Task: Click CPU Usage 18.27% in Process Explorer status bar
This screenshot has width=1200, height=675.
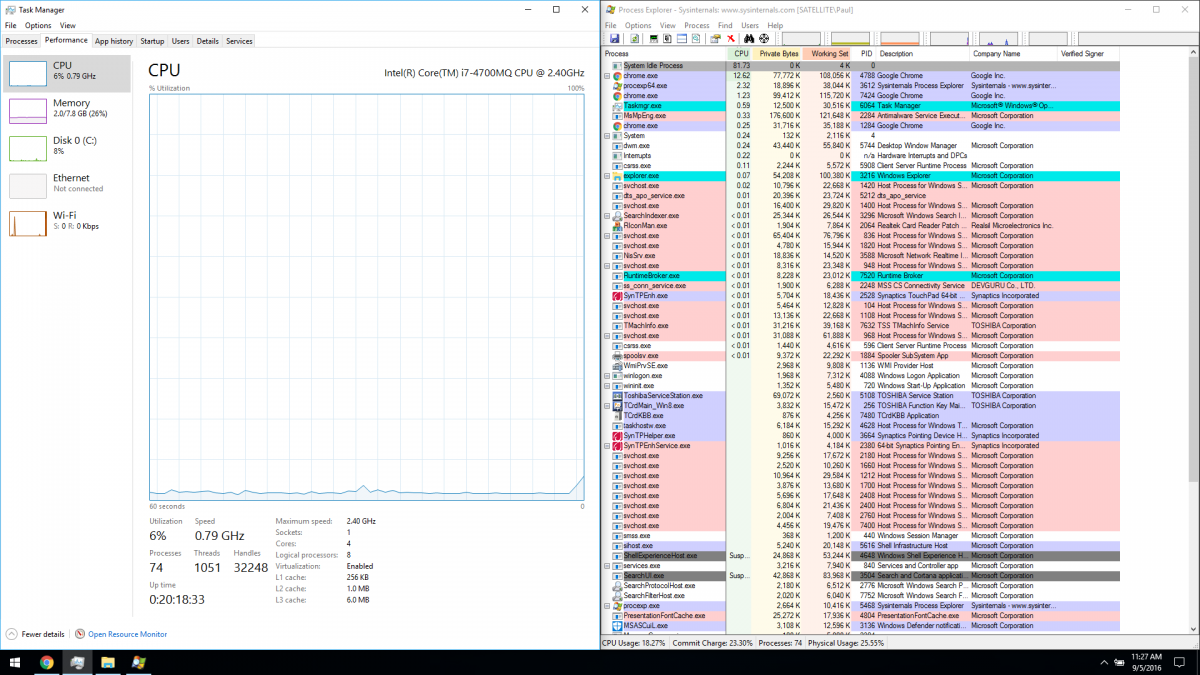Action: tap(635, 643)
